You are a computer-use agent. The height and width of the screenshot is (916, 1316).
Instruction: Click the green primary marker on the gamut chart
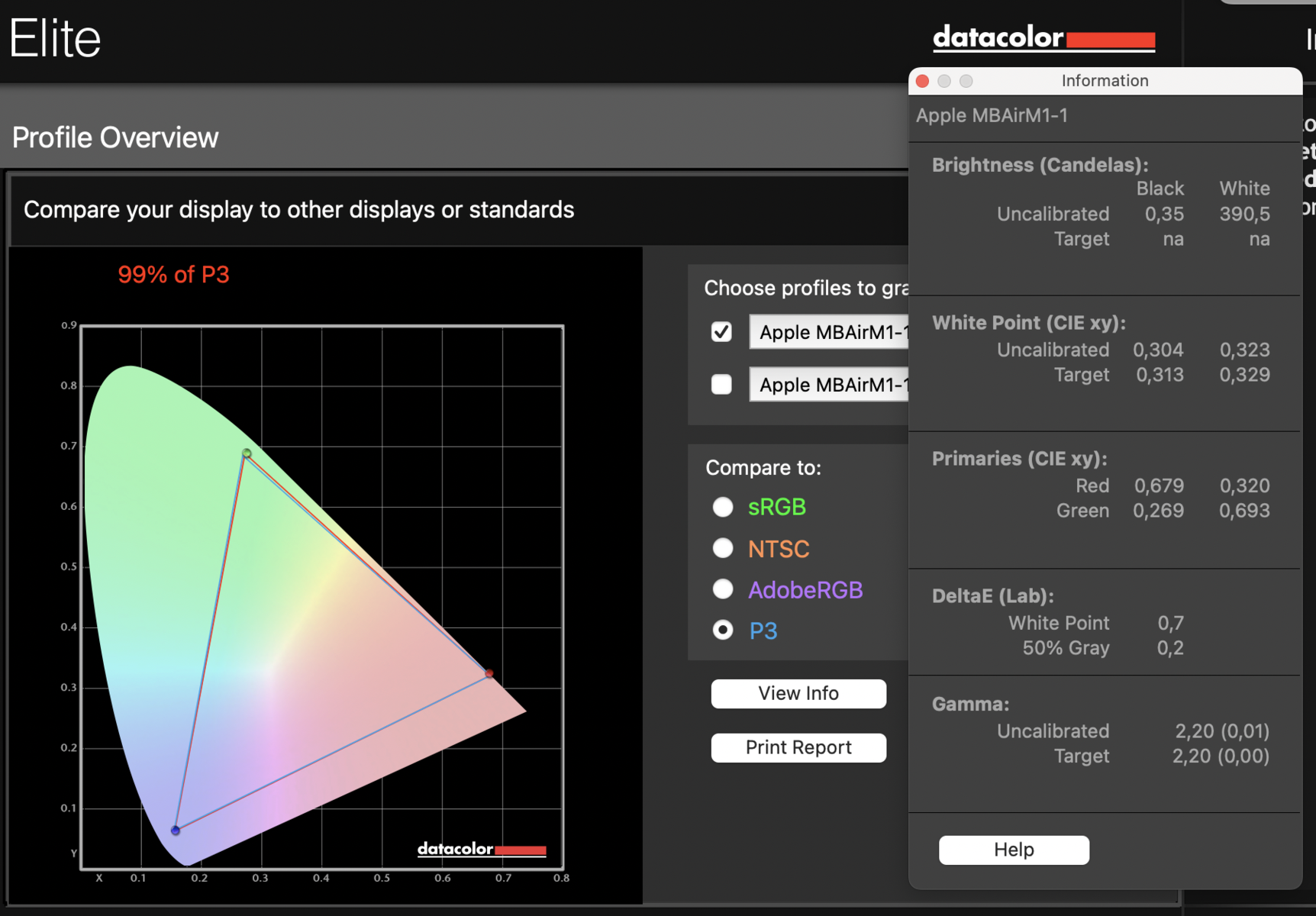[x=247, y=453]
